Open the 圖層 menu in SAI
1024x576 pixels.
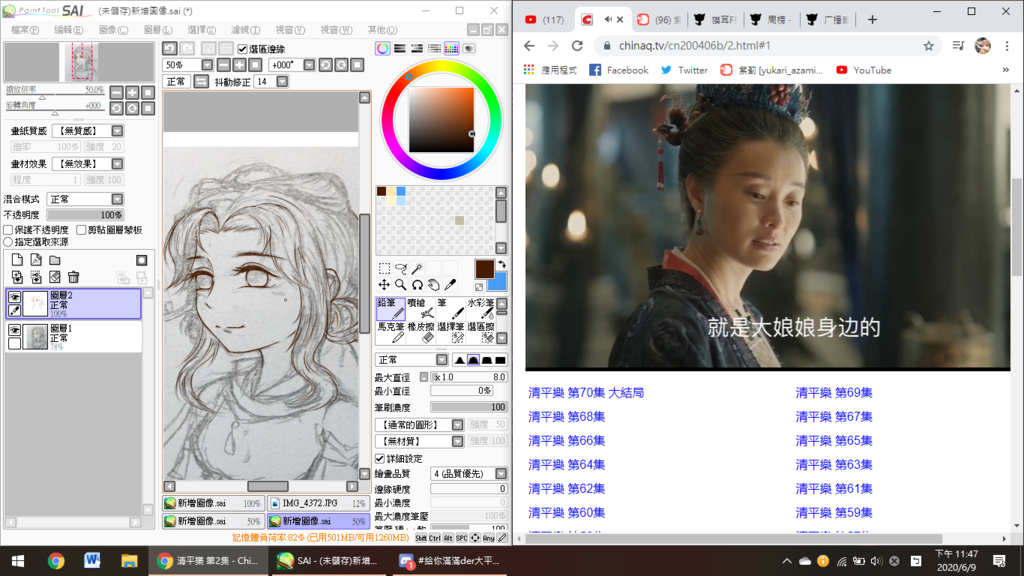click(157, 30)
